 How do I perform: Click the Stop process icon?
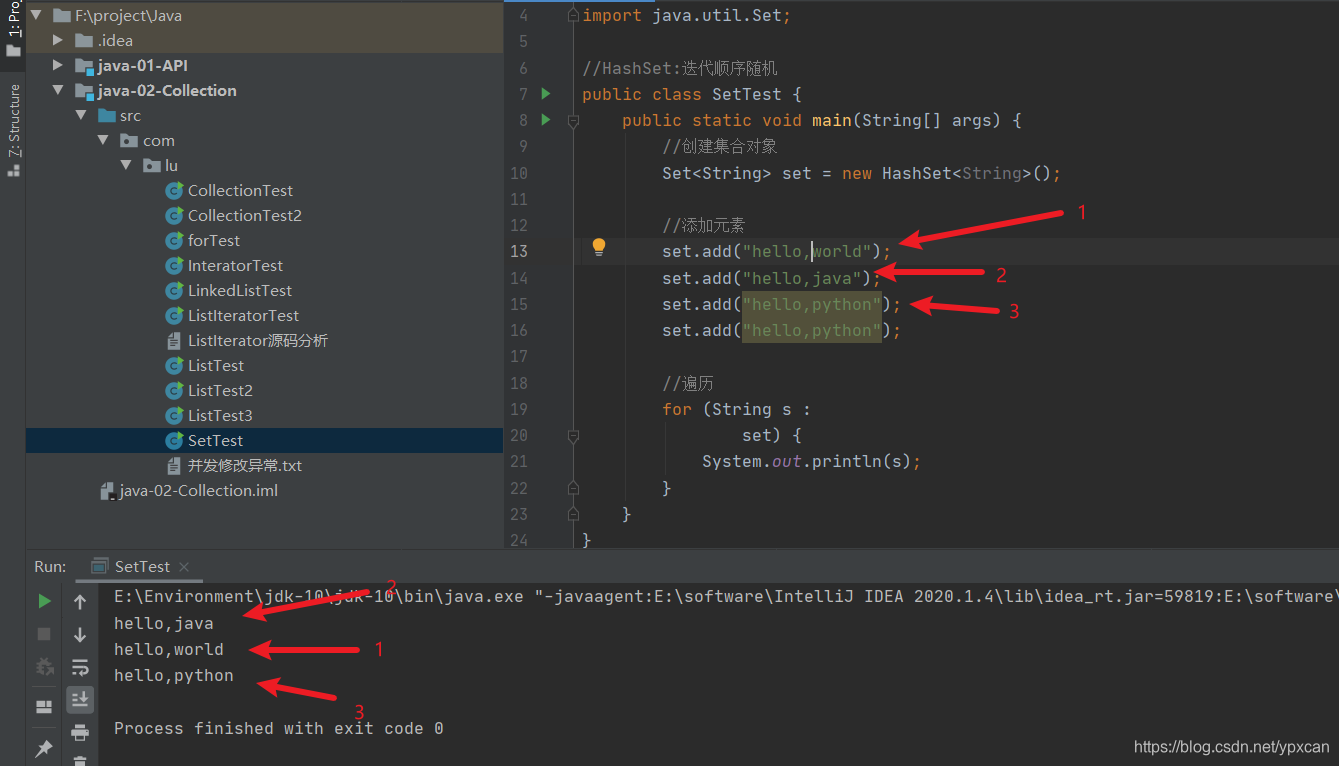coord(44,634)
